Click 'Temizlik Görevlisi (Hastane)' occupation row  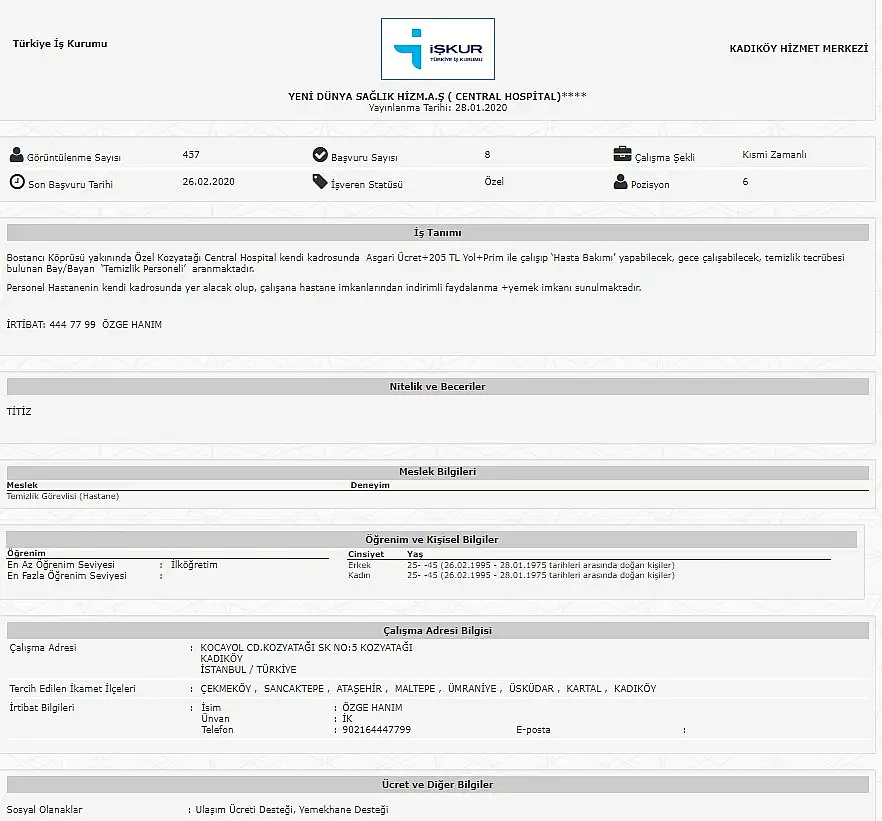[63, 496]
